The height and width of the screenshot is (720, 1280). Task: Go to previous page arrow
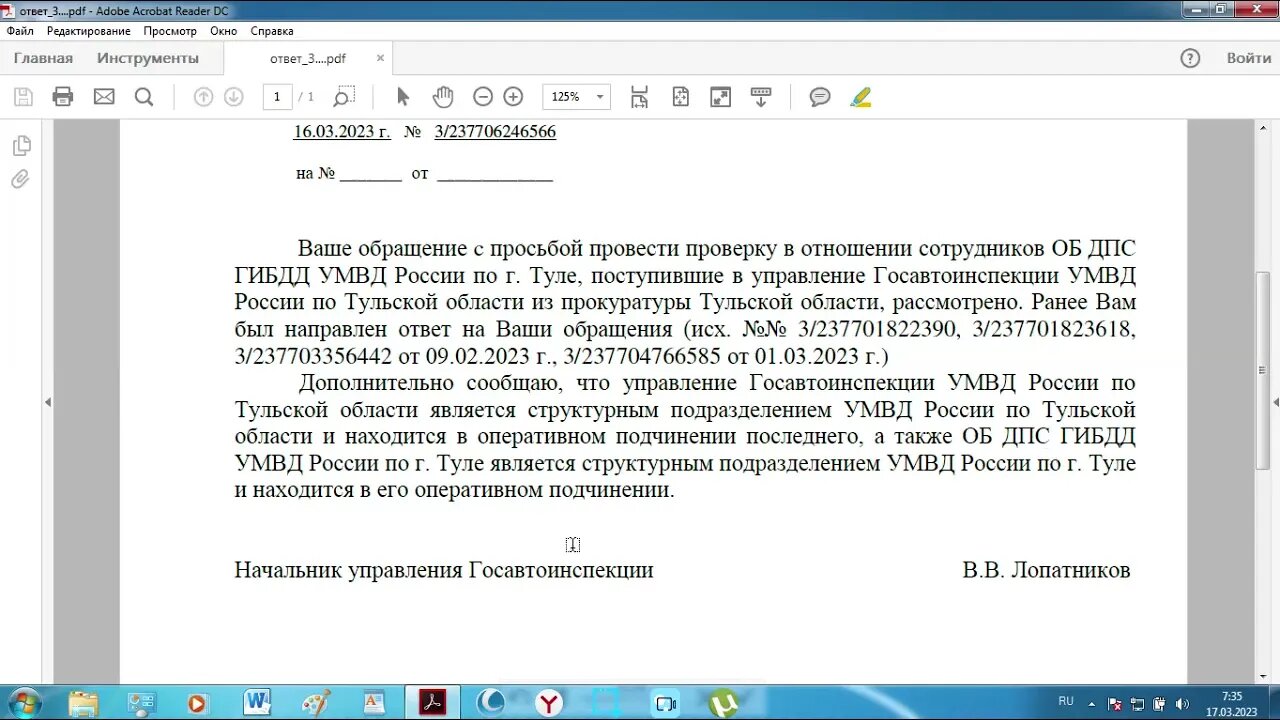(203, 97)
